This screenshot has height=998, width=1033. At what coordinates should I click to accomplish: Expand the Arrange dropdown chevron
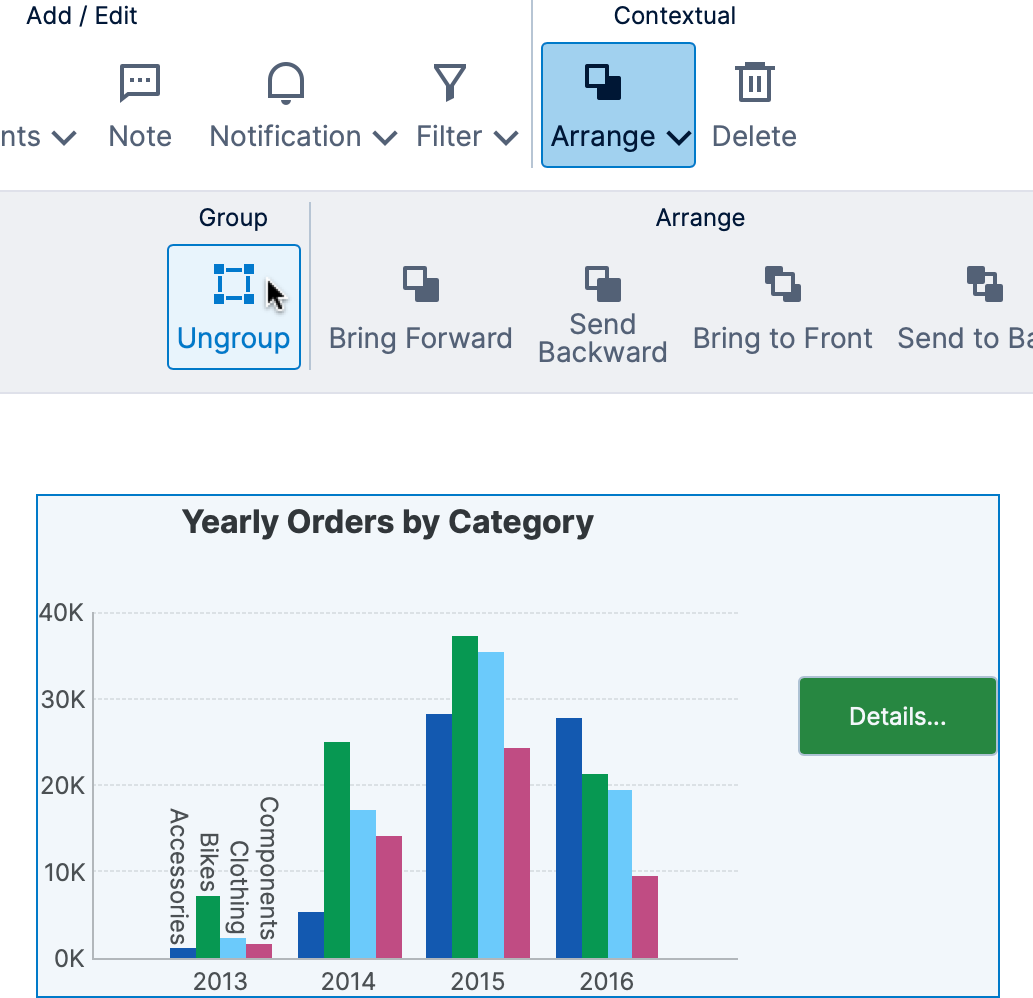(678, 138)
